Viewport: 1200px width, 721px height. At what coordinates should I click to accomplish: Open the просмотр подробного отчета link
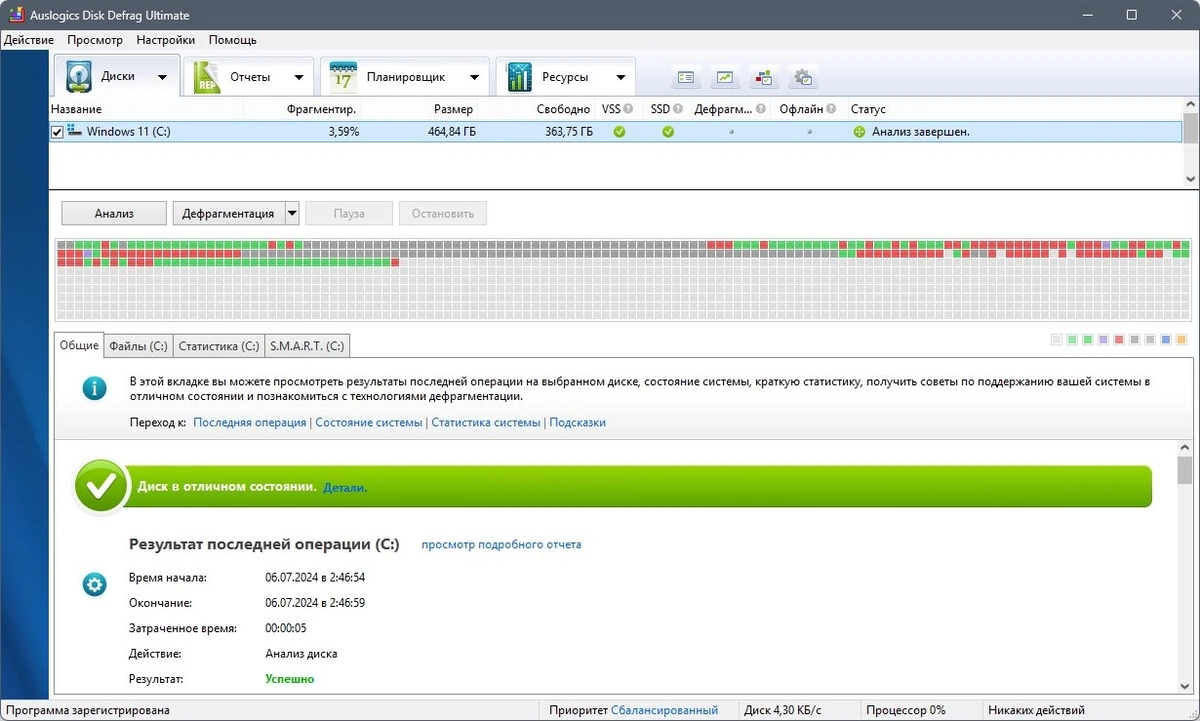[501, 544]
